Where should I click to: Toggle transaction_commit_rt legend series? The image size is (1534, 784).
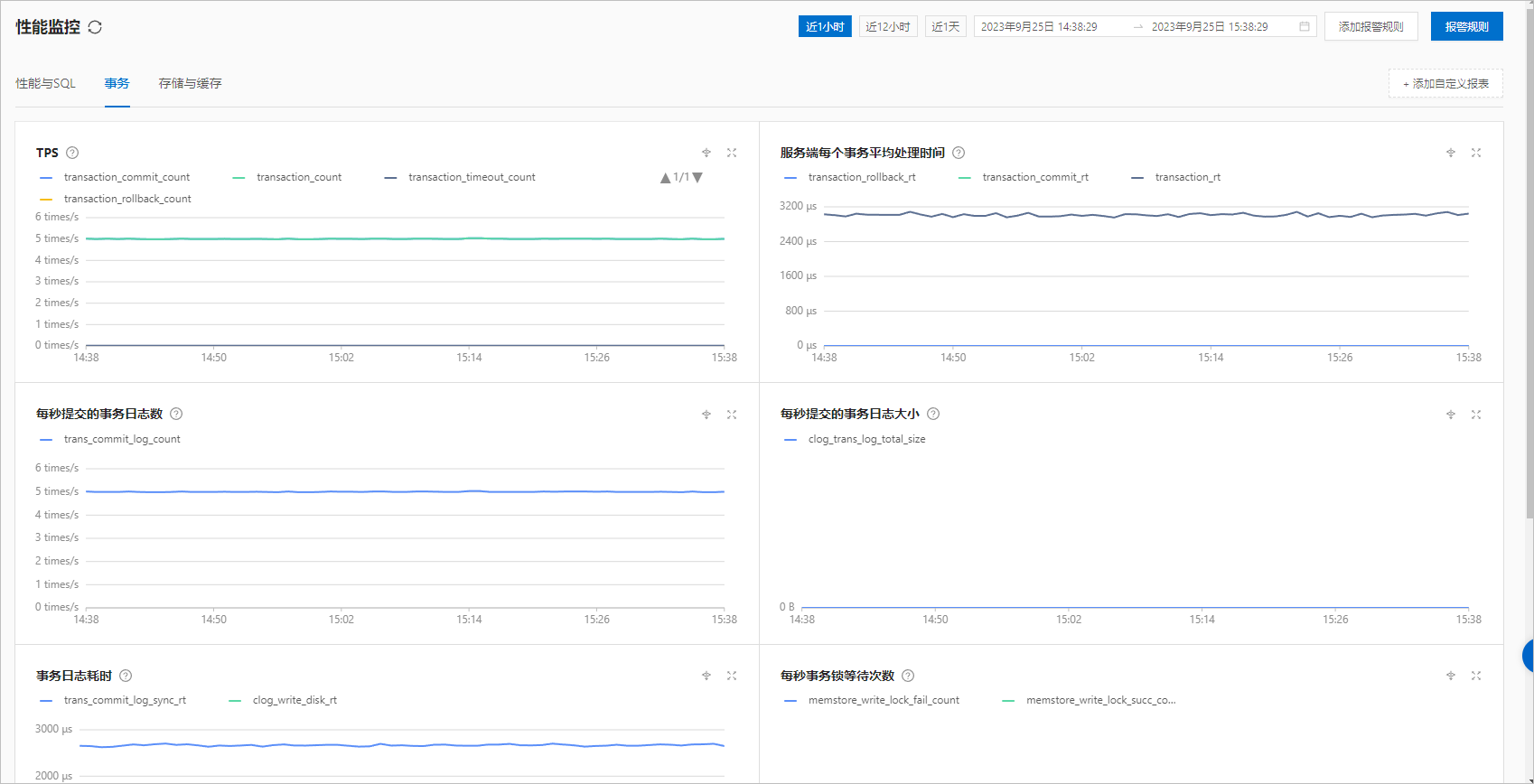1024,177
